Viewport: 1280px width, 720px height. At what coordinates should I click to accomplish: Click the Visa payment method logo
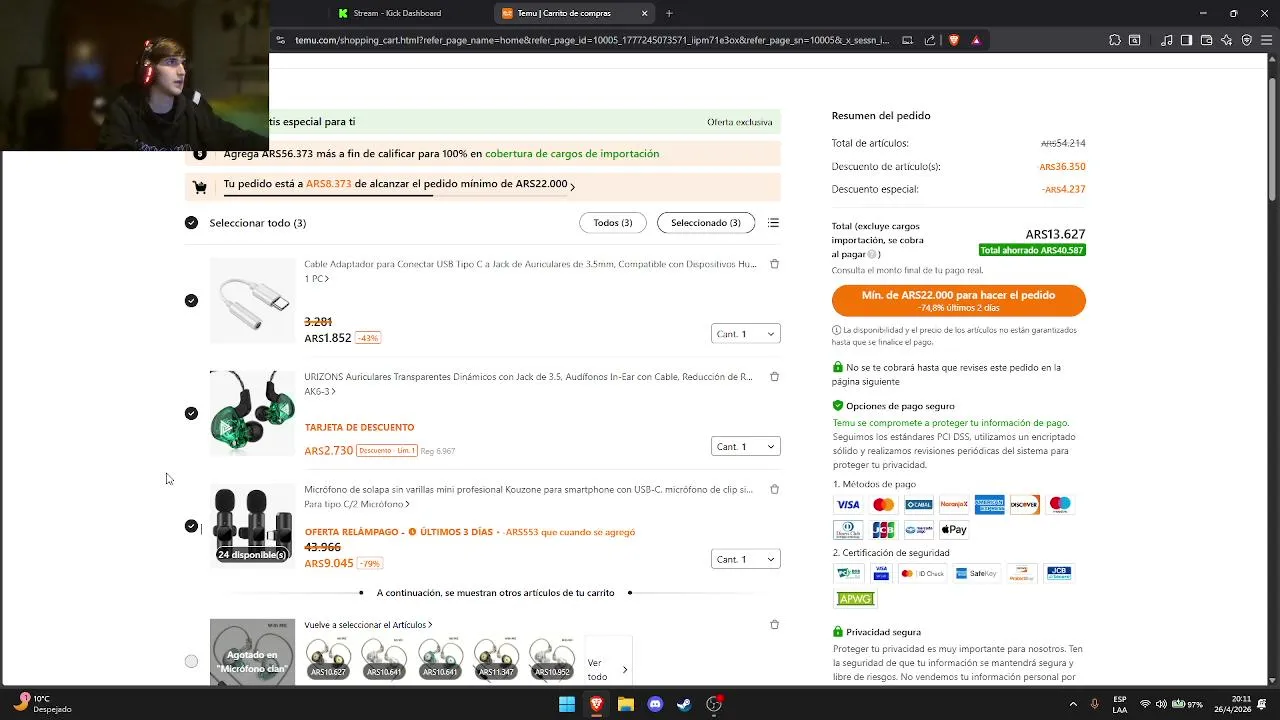click(x=848, y=505)
